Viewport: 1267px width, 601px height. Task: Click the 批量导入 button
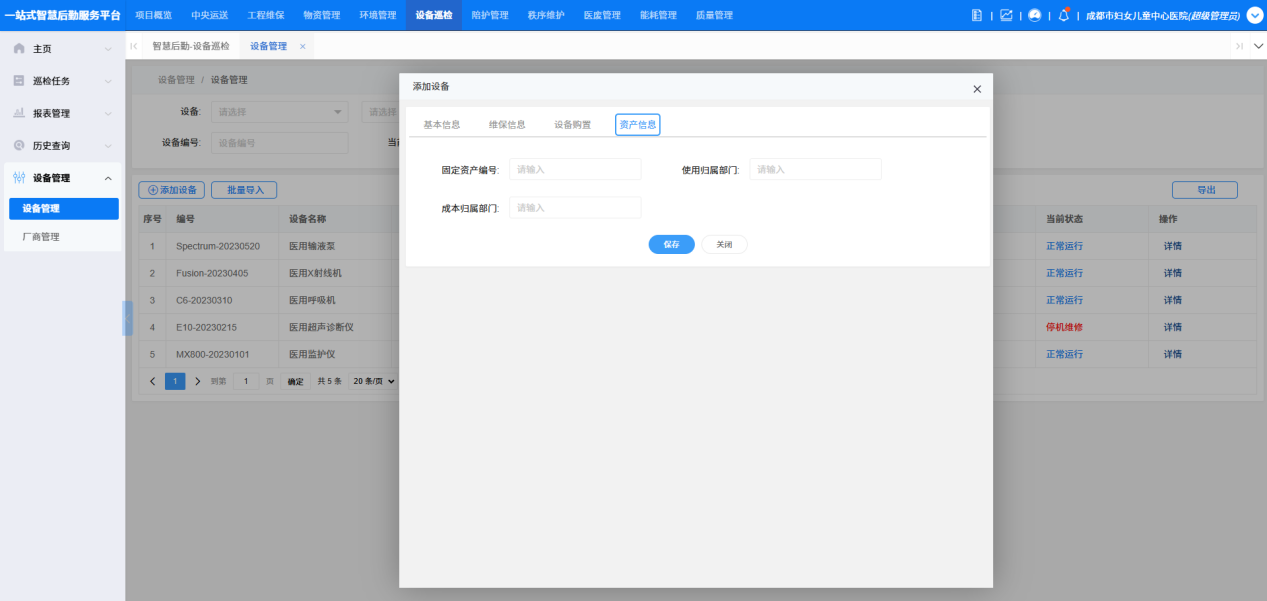coord(245,189)
